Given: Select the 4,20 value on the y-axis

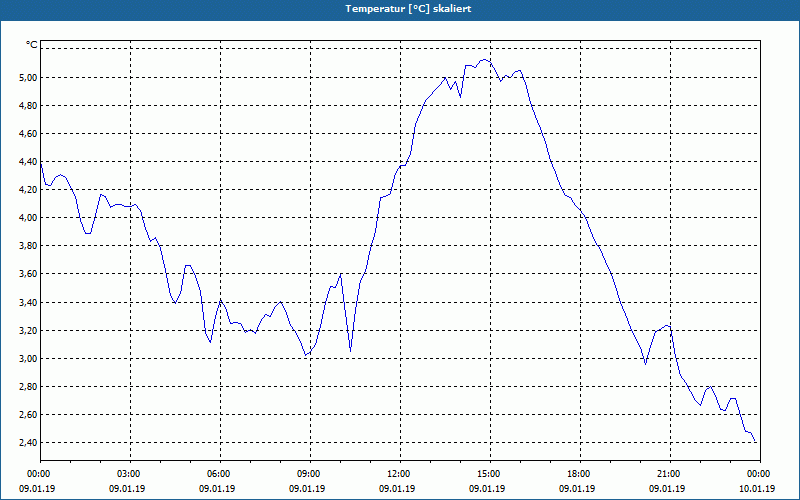Looking at the screenshot, I should pos(28,190).
